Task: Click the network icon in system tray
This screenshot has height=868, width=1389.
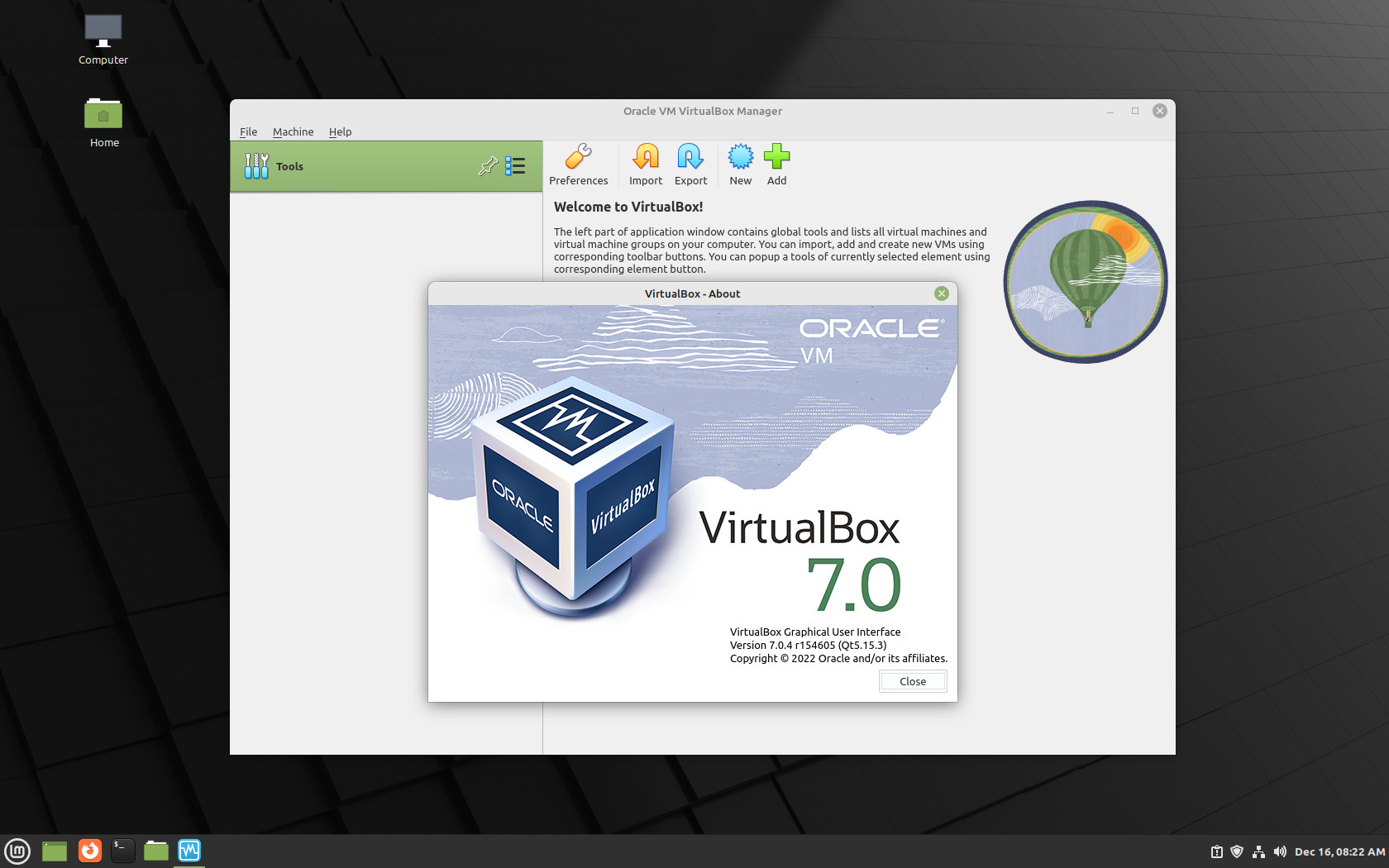Action: click(x=1258, y=851)
